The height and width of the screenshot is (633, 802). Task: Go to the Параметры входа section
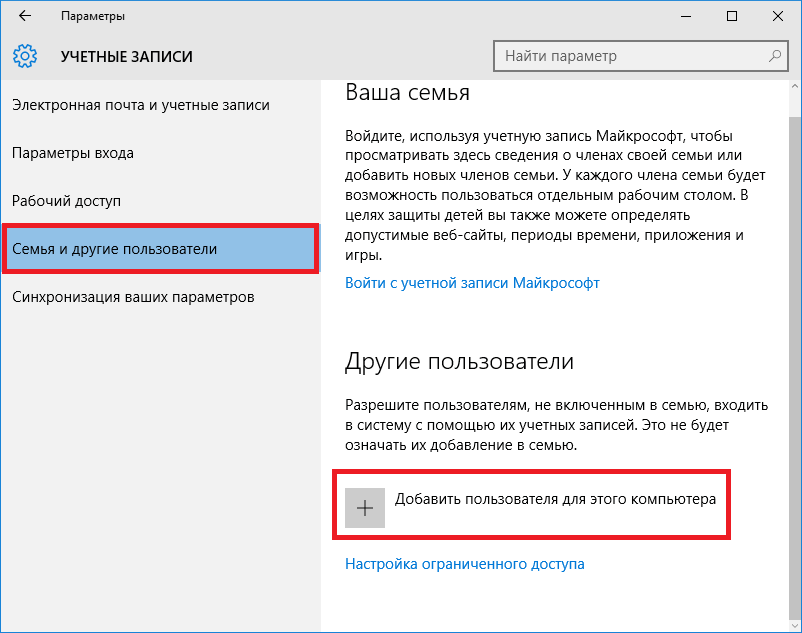coord(73,153)
